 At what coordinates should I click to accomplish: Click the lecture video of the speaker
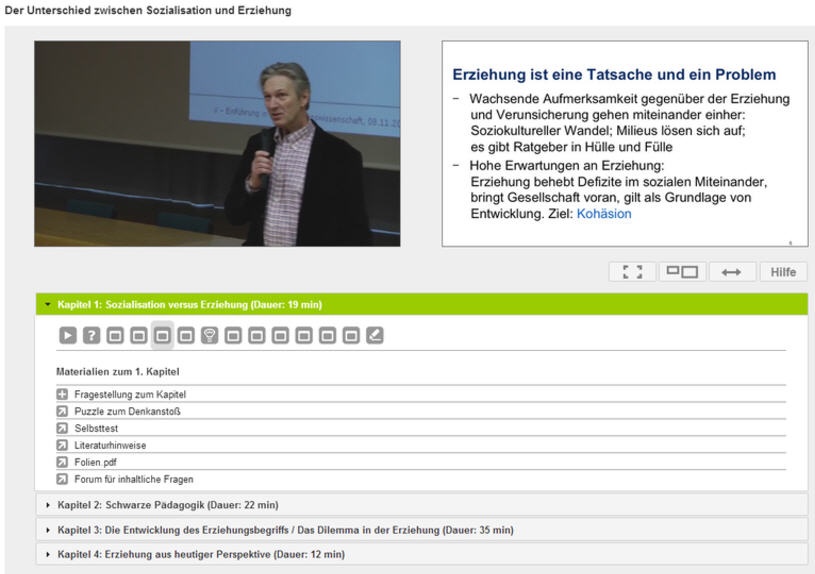point(217,144)
